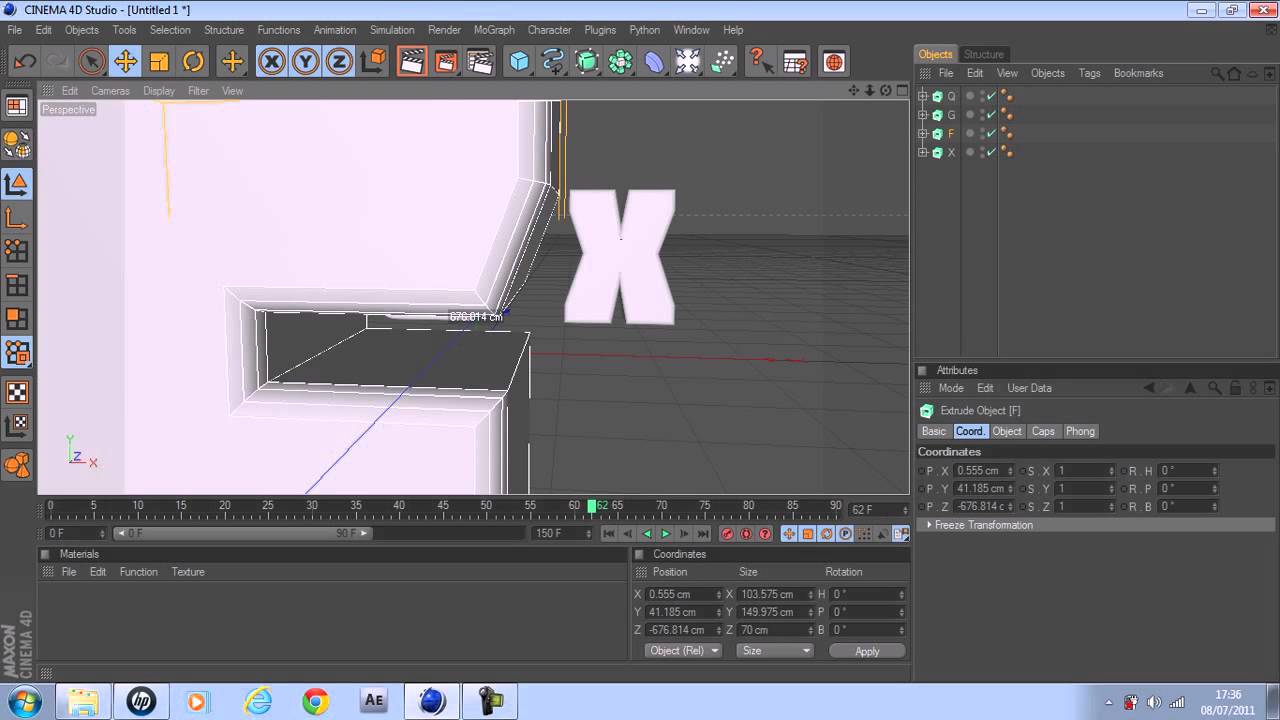Open the Size mode dropdown
The height and width of the screenshot is (720, 1280).
tap(775, 650)
